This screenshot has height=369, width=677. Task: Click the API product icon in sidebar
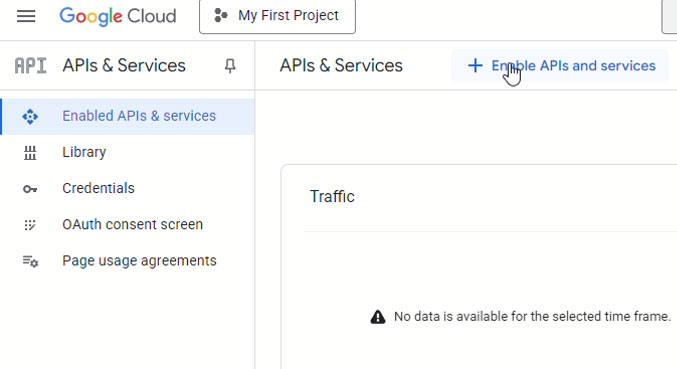pos(30,66)
